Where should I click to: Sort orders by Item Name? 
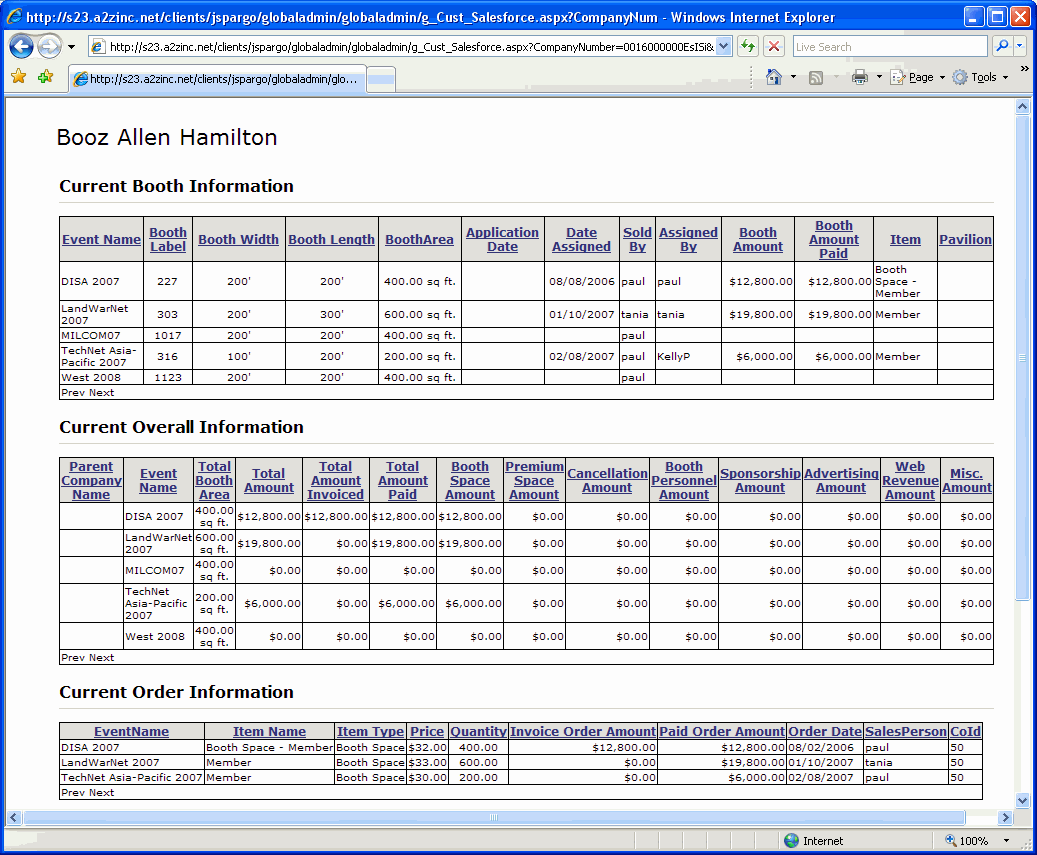269,731
